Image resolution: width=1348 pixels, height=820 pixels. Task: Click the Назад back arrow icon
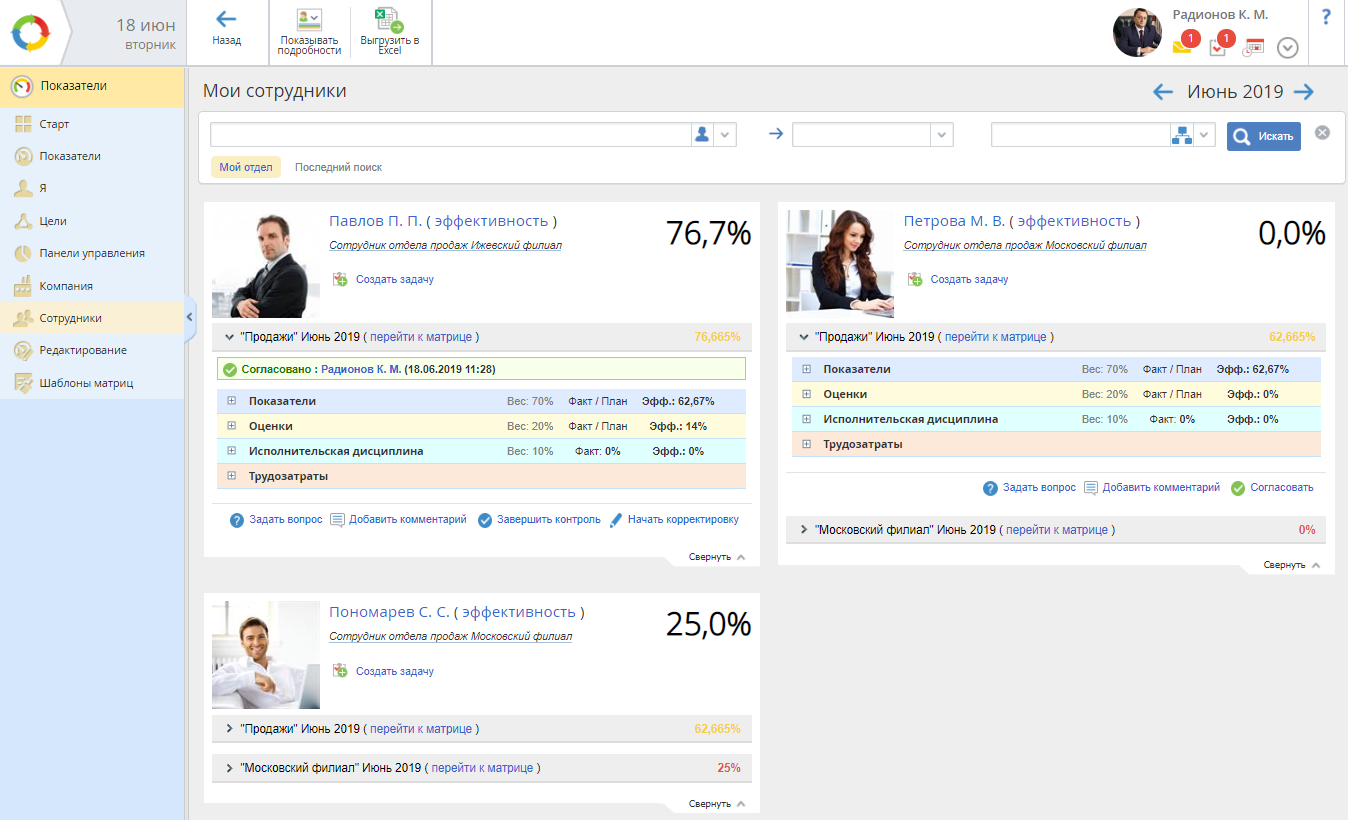226,19
